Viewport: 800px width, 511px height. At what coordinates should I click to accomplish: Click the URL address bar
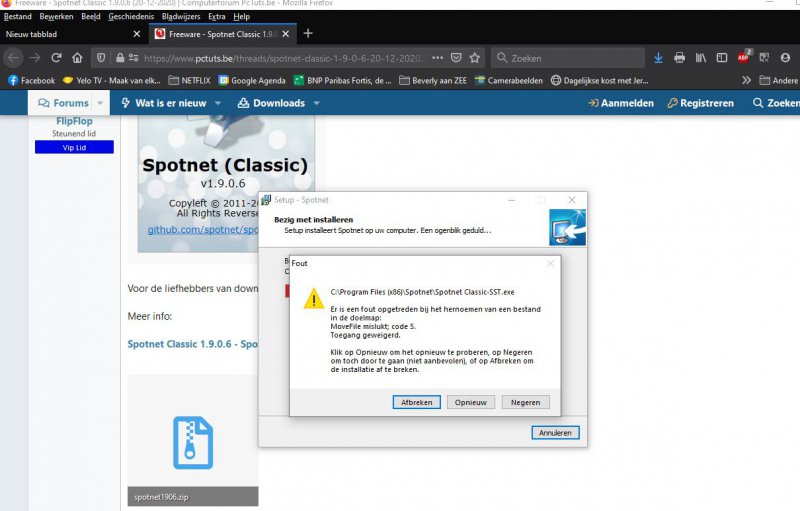(x=283, y=58)
